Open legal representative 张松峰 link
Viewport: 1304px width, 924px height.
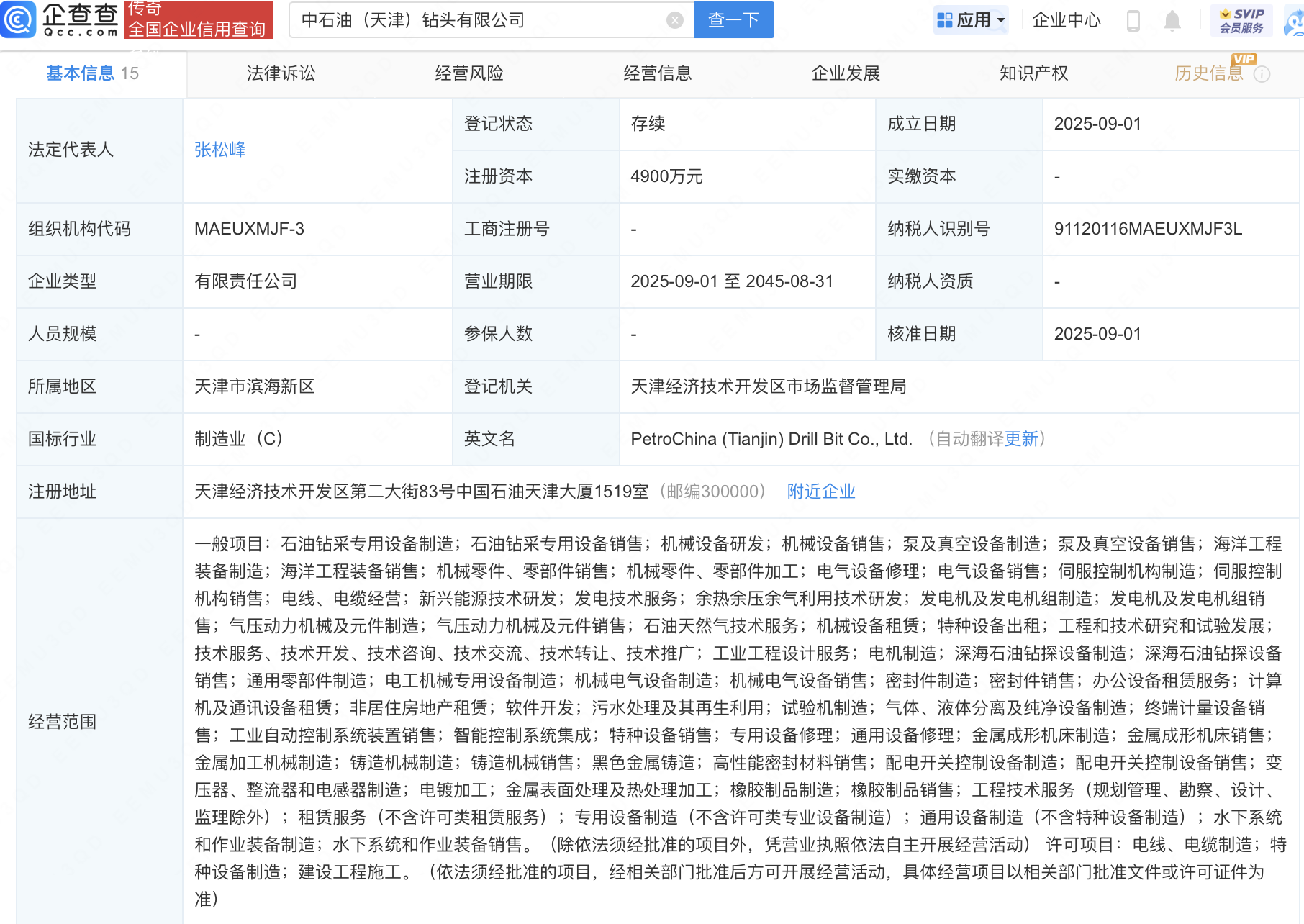220,150
